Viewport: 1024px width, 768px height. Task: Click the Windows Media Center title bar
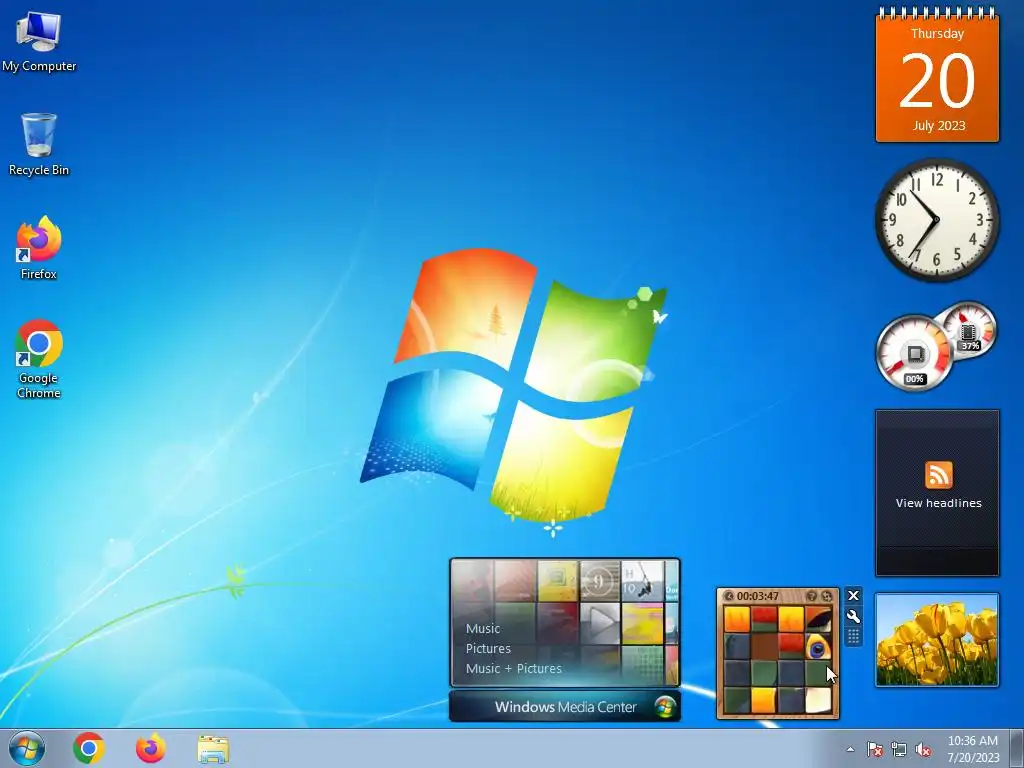565,707
